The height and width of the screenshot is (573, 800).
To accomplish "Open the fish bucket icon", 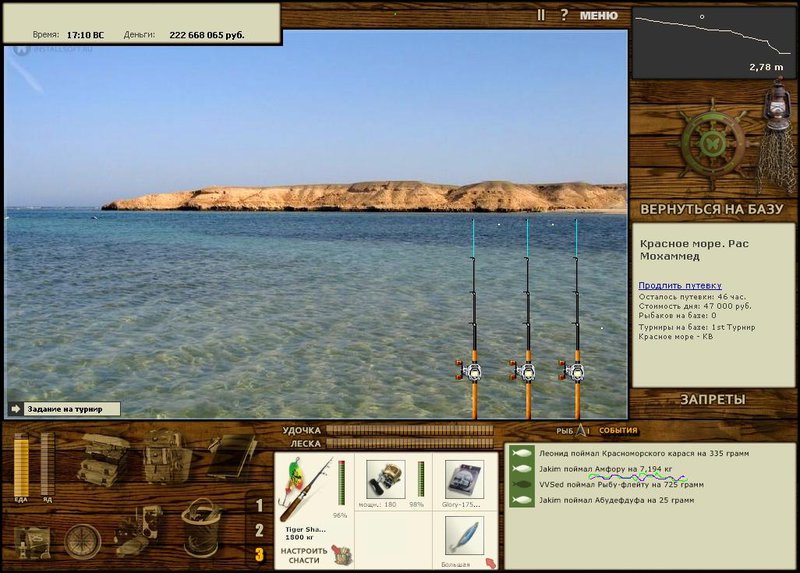I will [202, 528].
